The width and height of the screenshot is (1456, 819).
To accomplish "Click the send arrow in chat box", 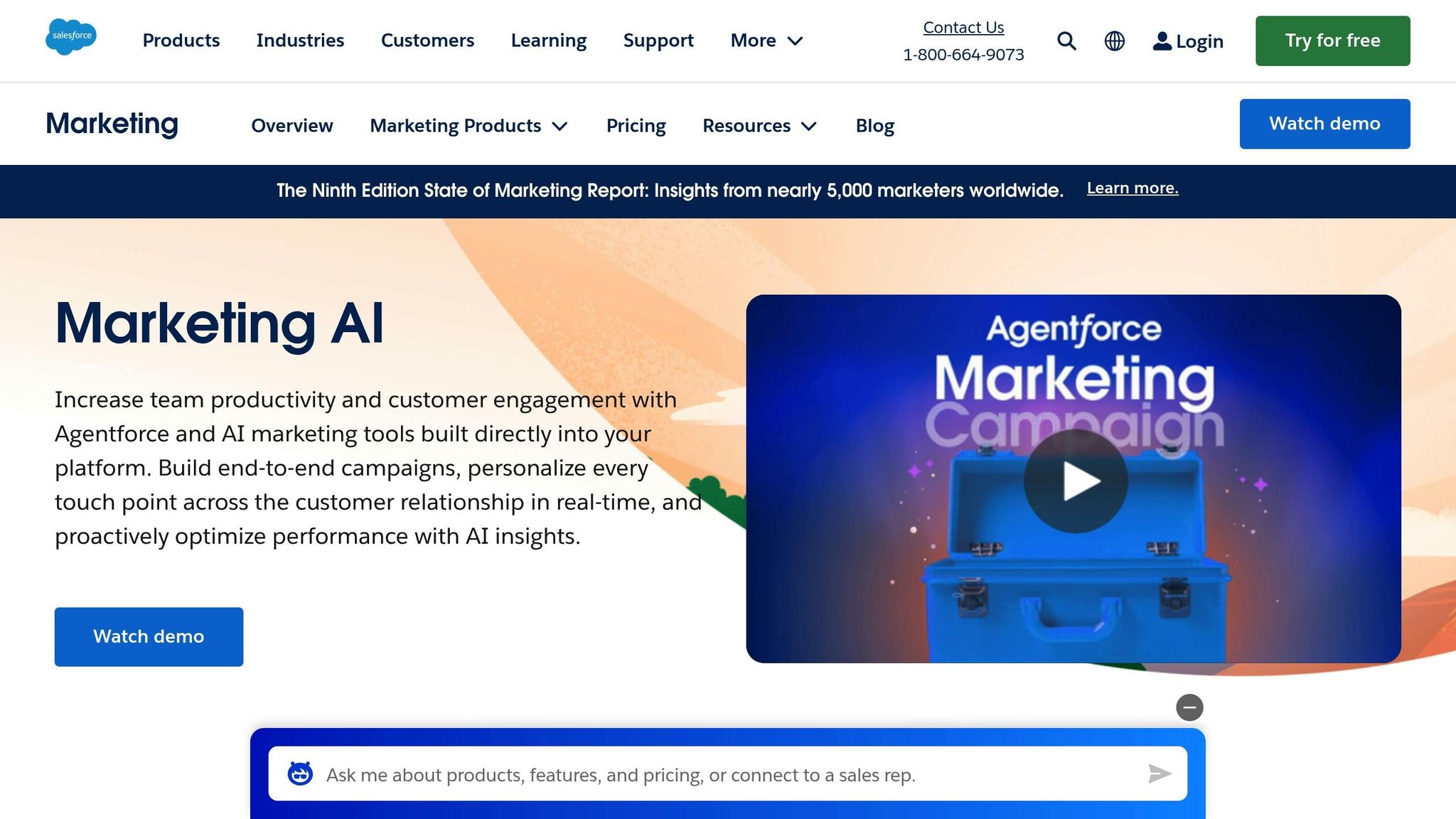I will pos(1160,773).
